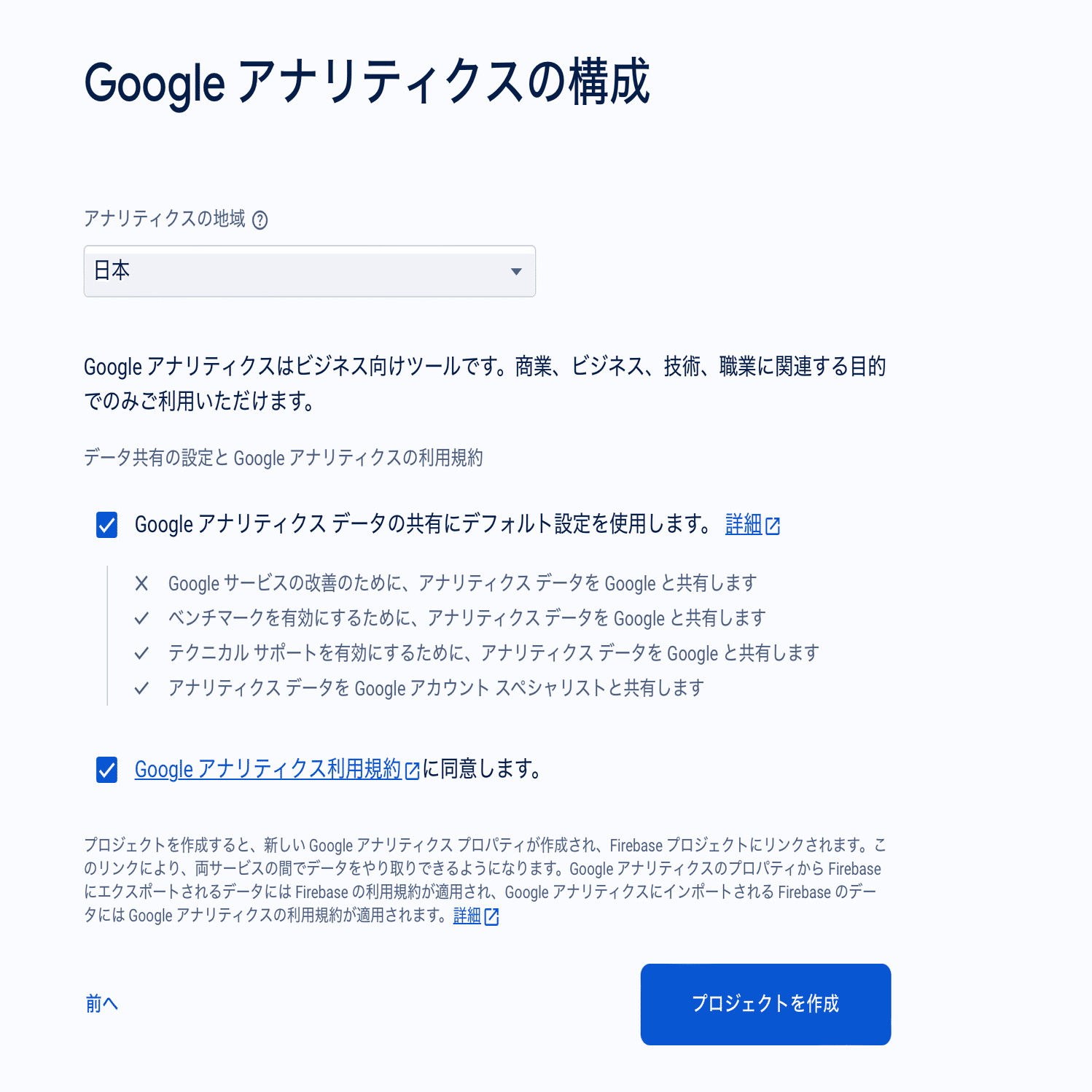1092x1092 pixels.
Task: Click the checkmark beside アカウント スペシャリスト item
Action: coord(141,688)
